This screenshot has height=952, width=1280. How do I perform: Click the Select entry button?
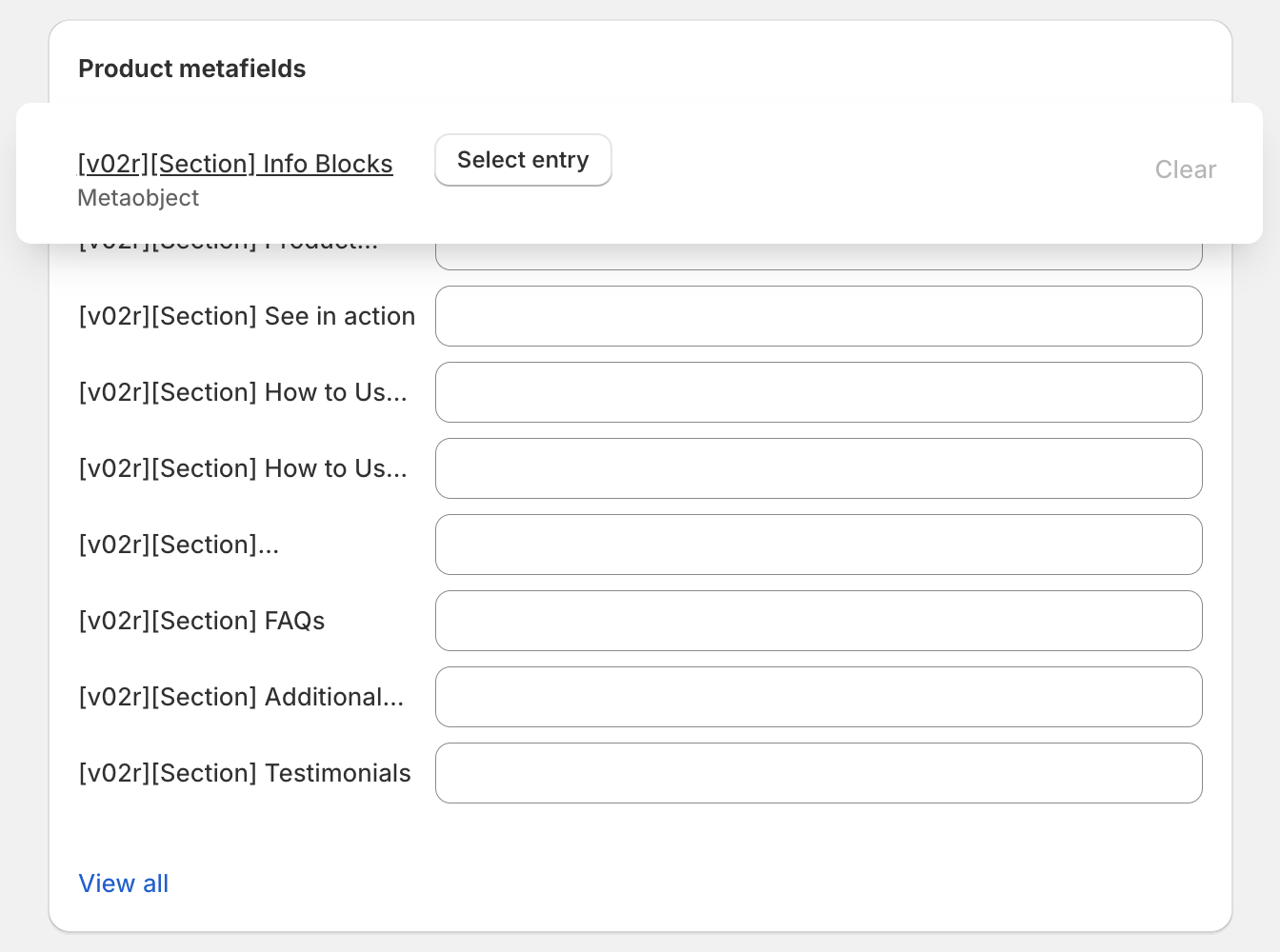pos(523,160)
